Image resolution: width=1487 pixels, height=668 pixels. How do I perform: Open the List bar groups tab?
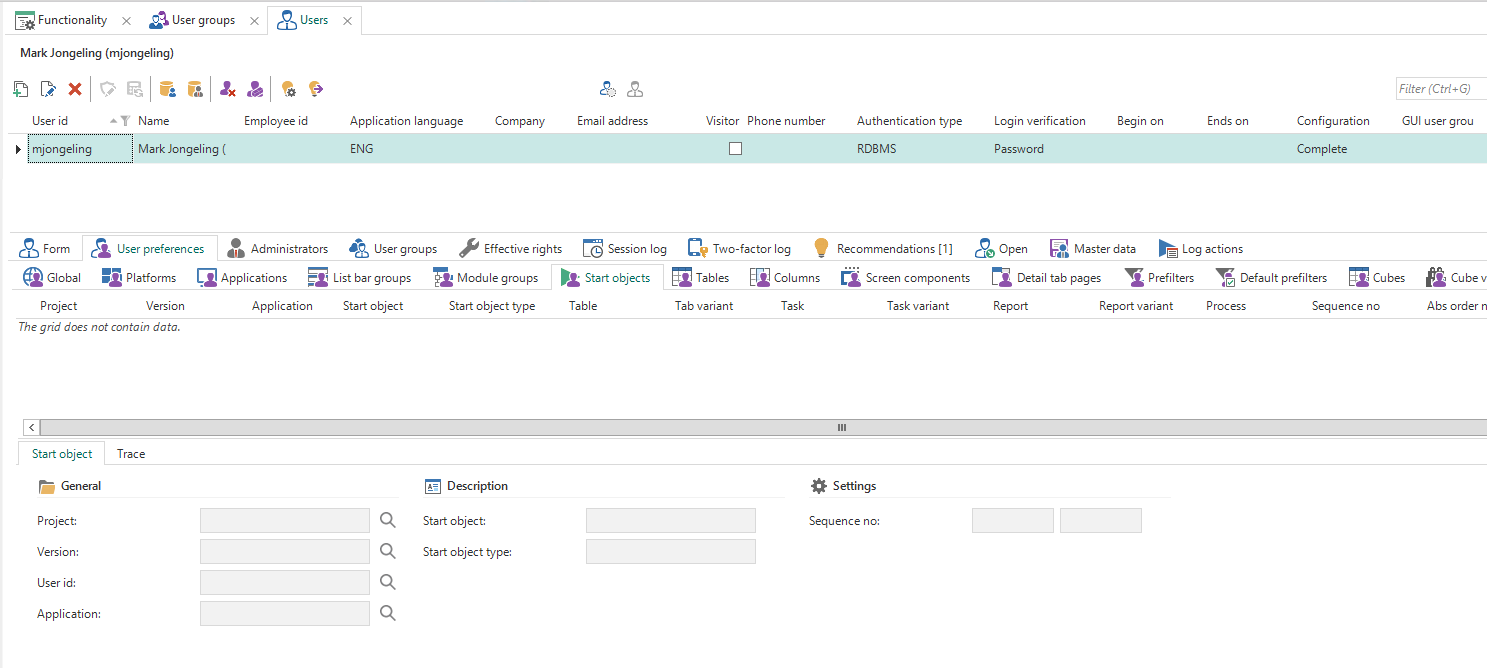(x=359, y=277)
